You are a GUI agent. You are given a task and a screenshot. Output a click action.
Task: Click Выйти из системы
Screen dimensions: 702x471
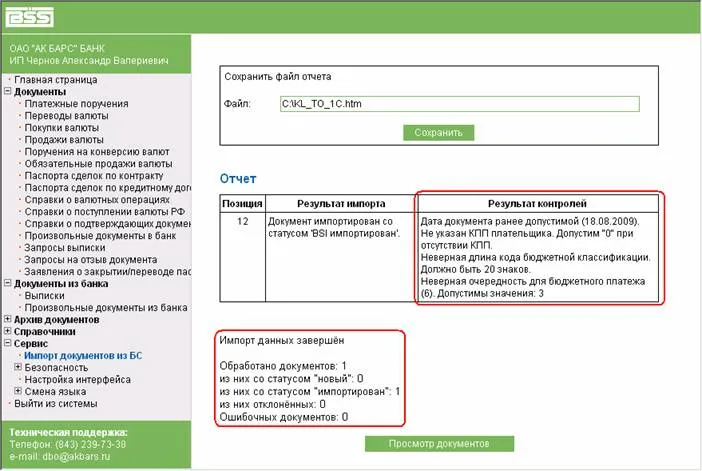(x=56, y=403)
